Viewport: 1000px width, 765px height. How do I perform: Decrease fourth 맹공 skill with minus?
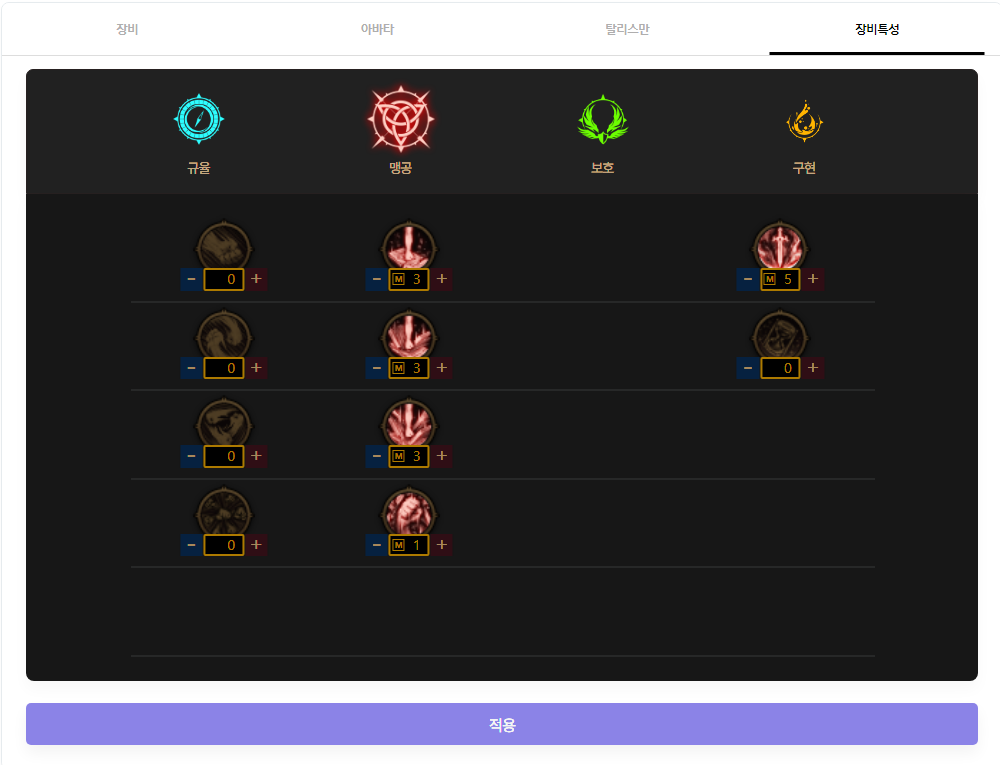pyautogui.click(x=376, y=545)
